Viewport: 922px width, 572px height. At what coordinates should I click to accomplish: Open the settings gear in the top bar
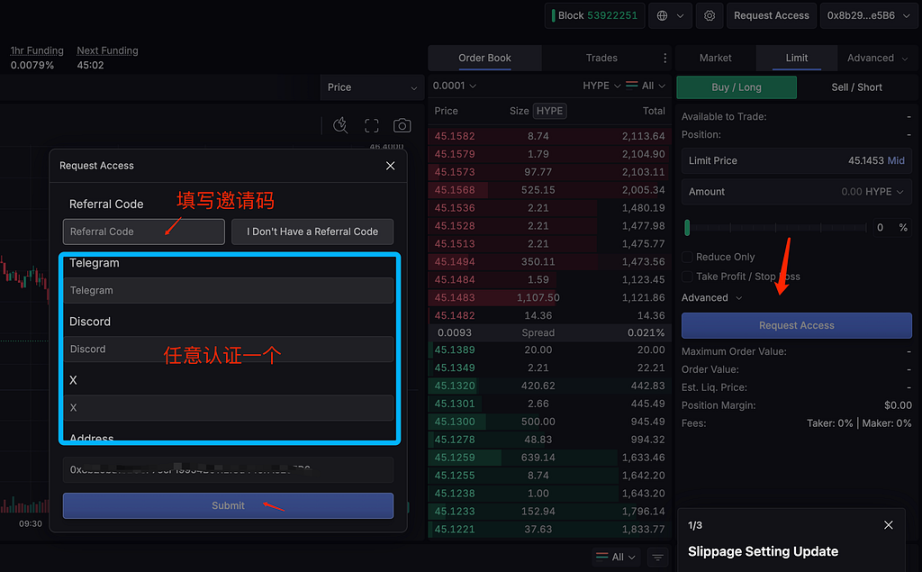click(710, 16)
